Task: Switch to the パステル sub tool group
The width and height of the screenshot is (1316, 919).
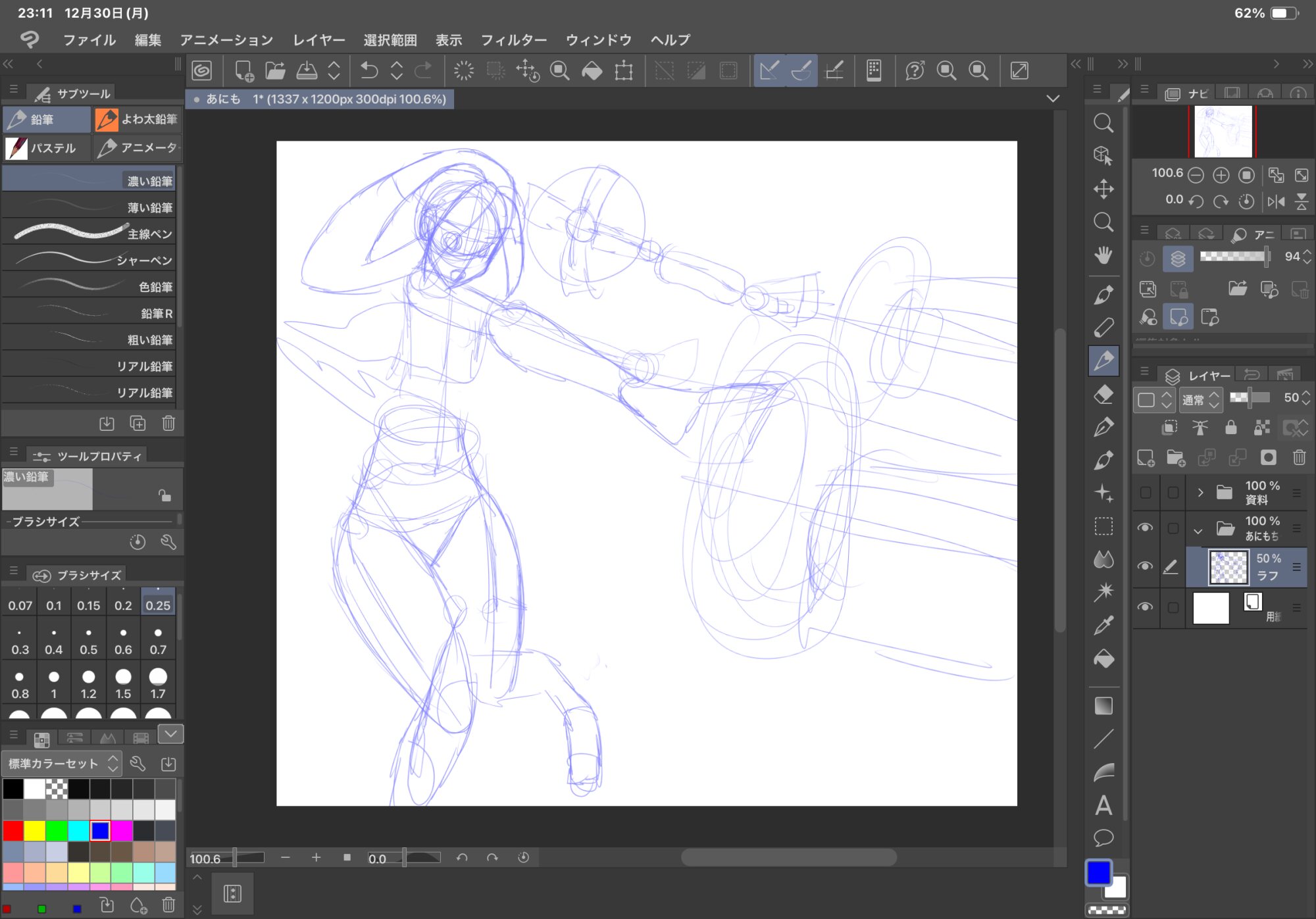Action: pyautogui.click(x=46, y=148)
